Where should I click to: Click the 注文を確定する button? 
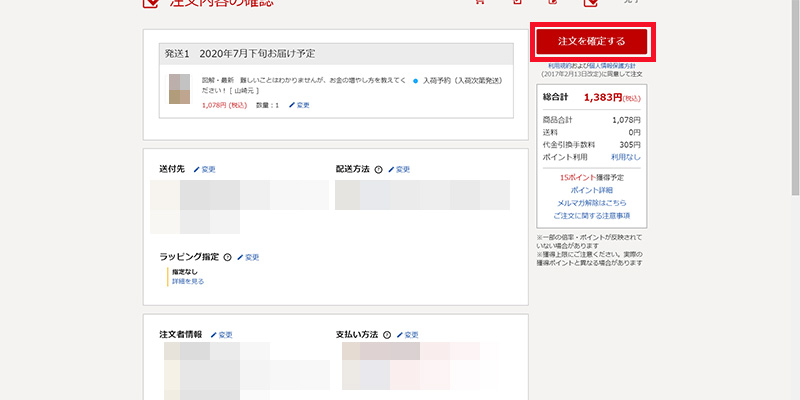point(592,41)
